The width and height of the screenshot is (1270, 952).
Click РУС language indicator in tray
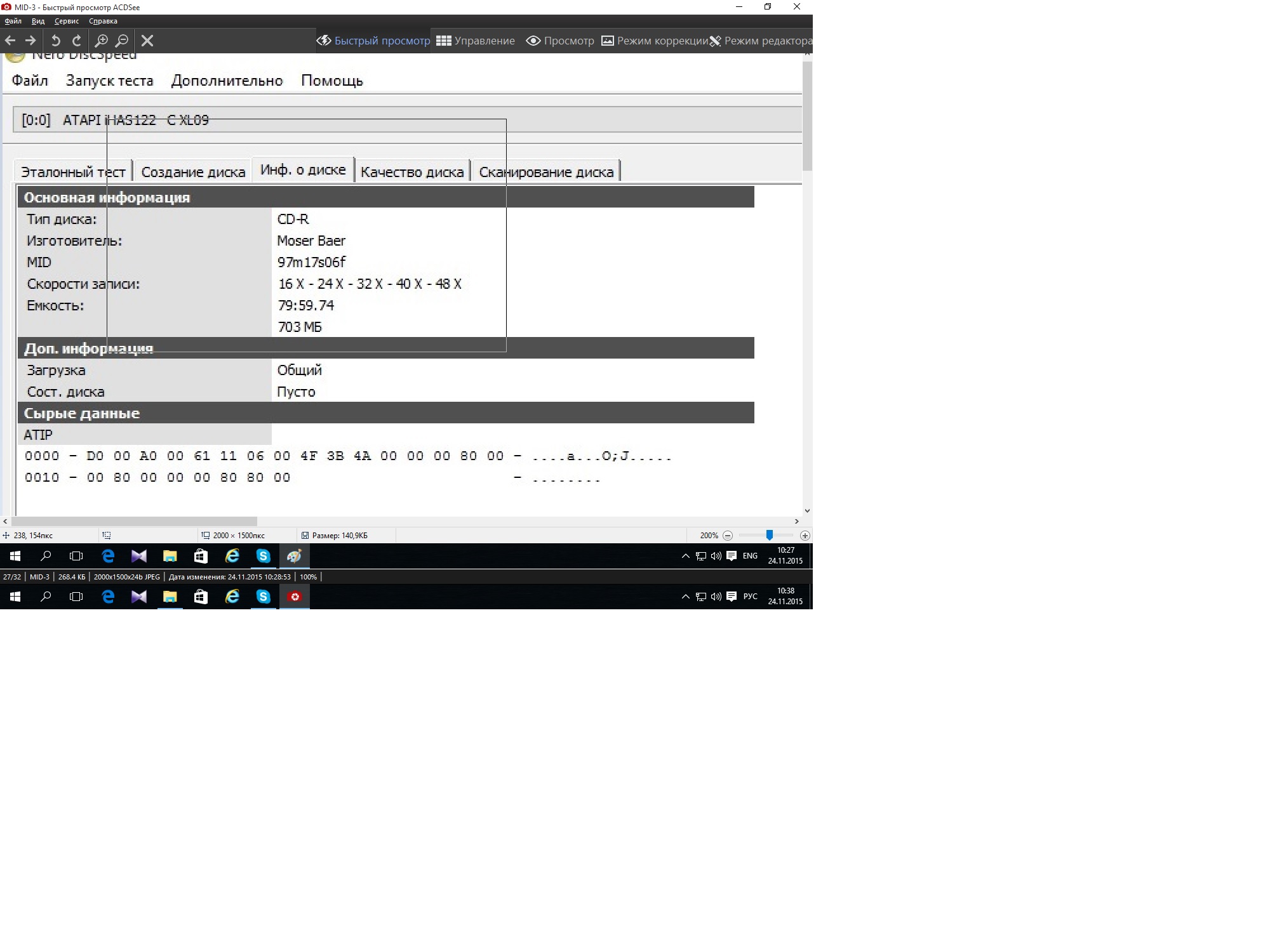[750, 597]
